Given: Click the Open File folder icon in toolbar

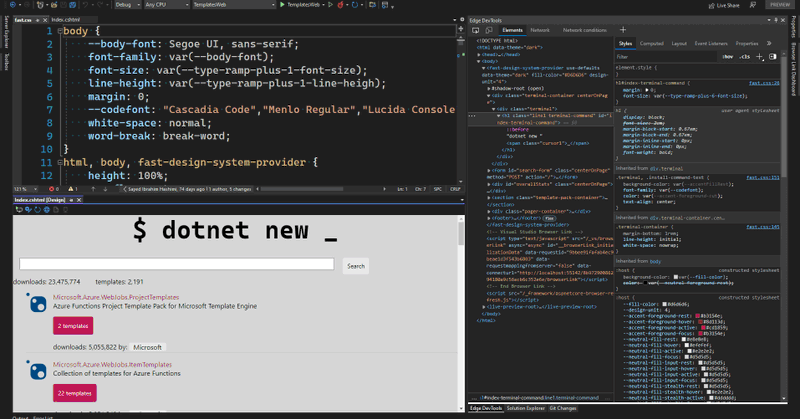Looking at the screenshot, I should (54, 5).
